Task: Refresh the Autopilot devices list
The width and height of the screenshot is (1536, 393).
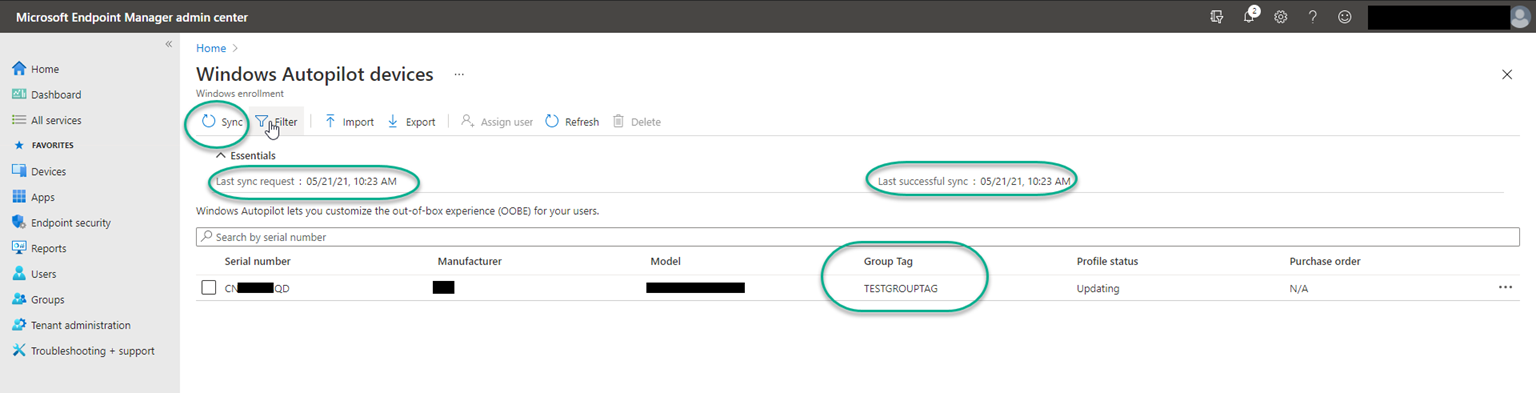Action: coord(572,122)
